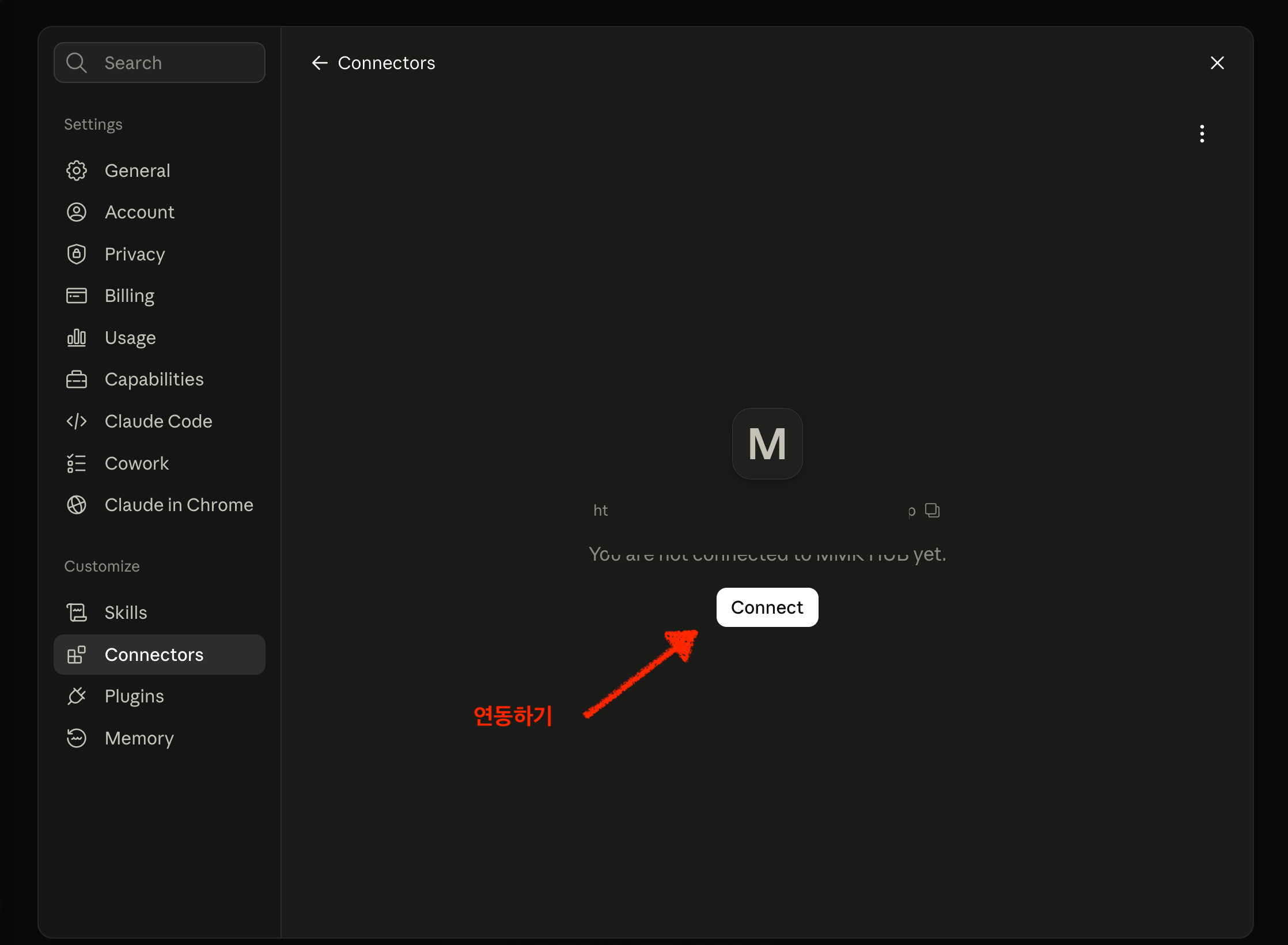Click the Claude Code brackets icon
Viewport: 1288px width, 945px height.
[x=77, y=421]
